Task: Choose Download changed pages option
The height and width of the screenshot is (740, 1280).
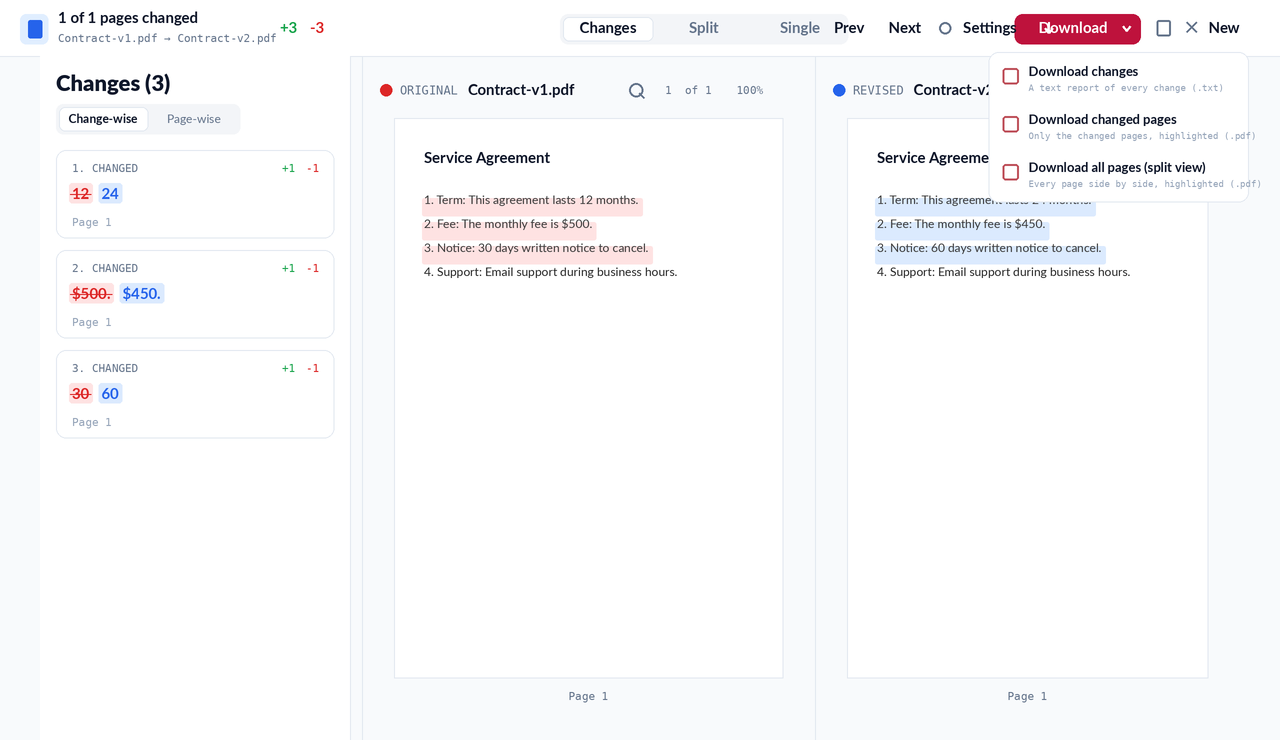Action: click(x=1118, y=126)
